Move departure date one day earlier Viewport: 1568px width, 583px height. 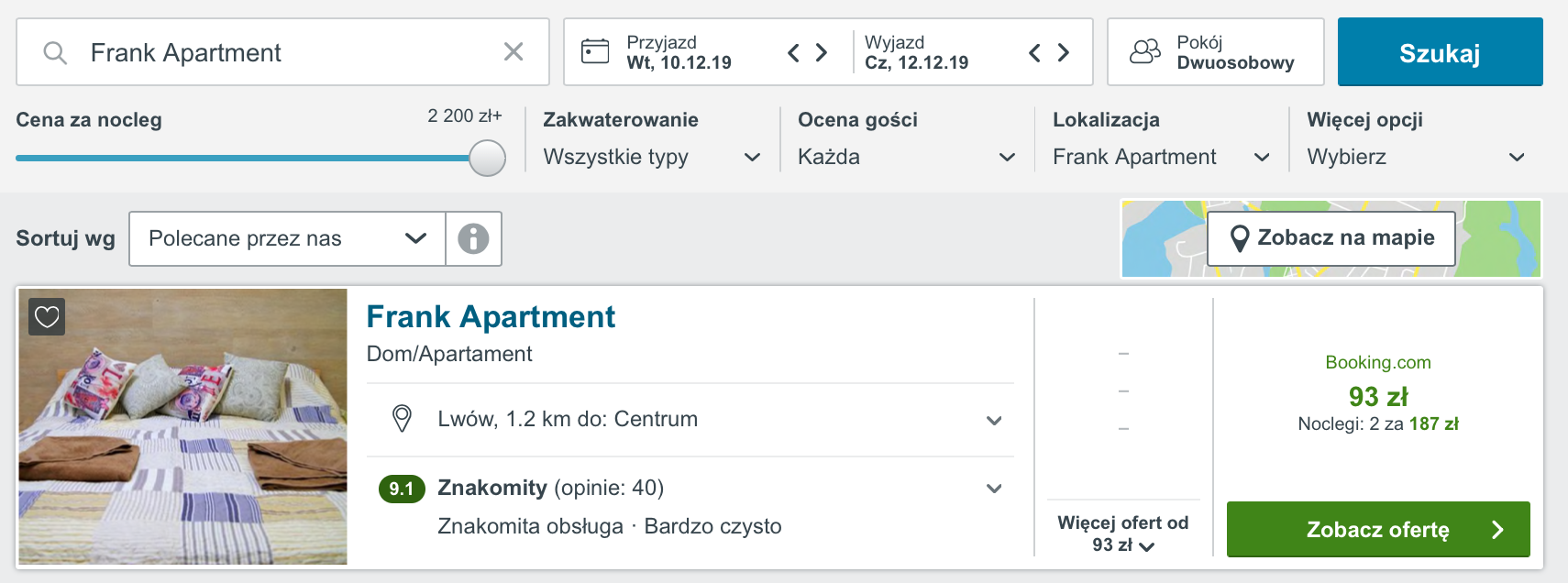1034,53
